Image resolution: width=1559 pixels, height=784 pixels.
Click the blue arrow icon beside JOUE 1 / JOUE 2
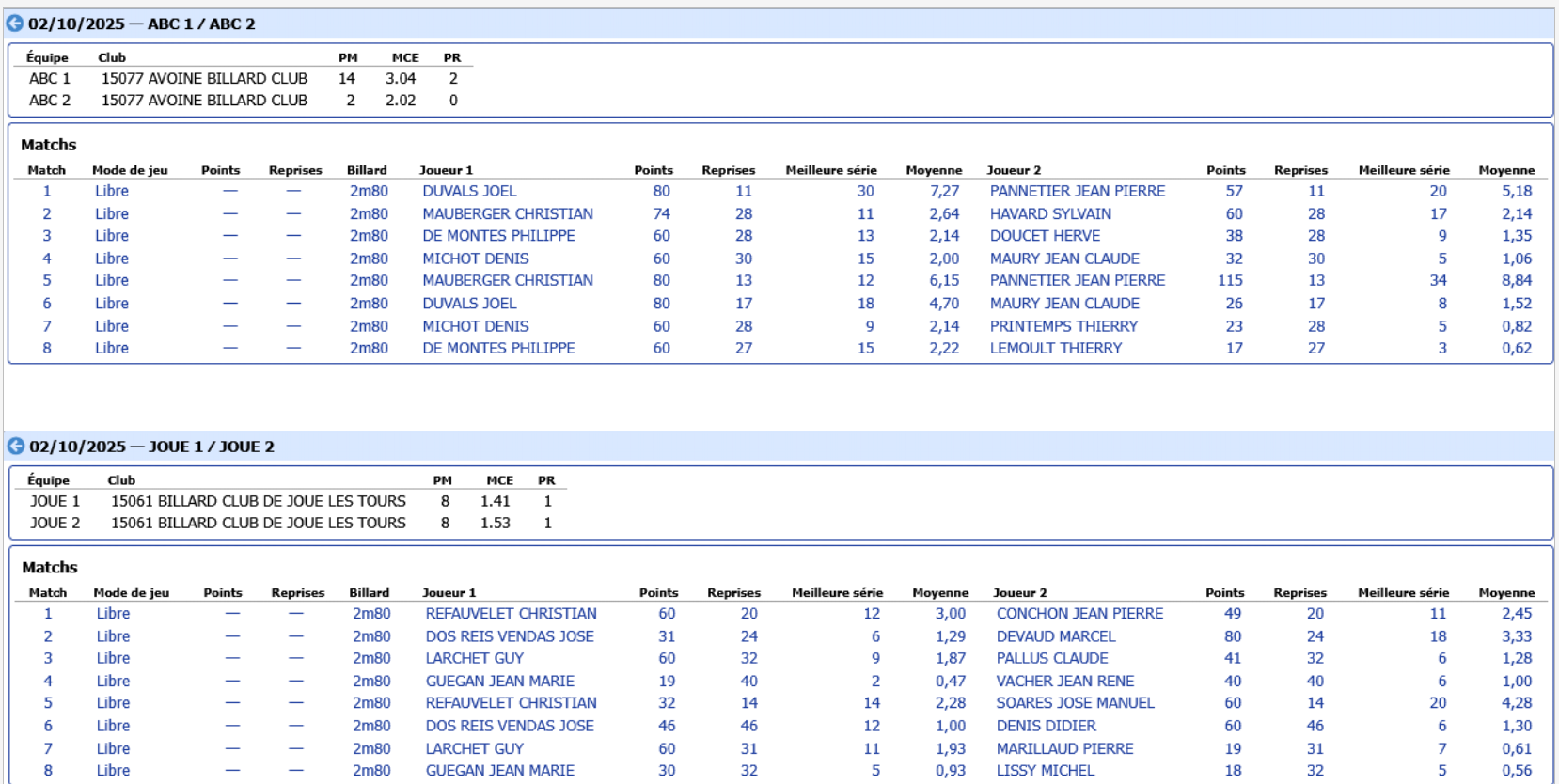(x=16, y=447)
